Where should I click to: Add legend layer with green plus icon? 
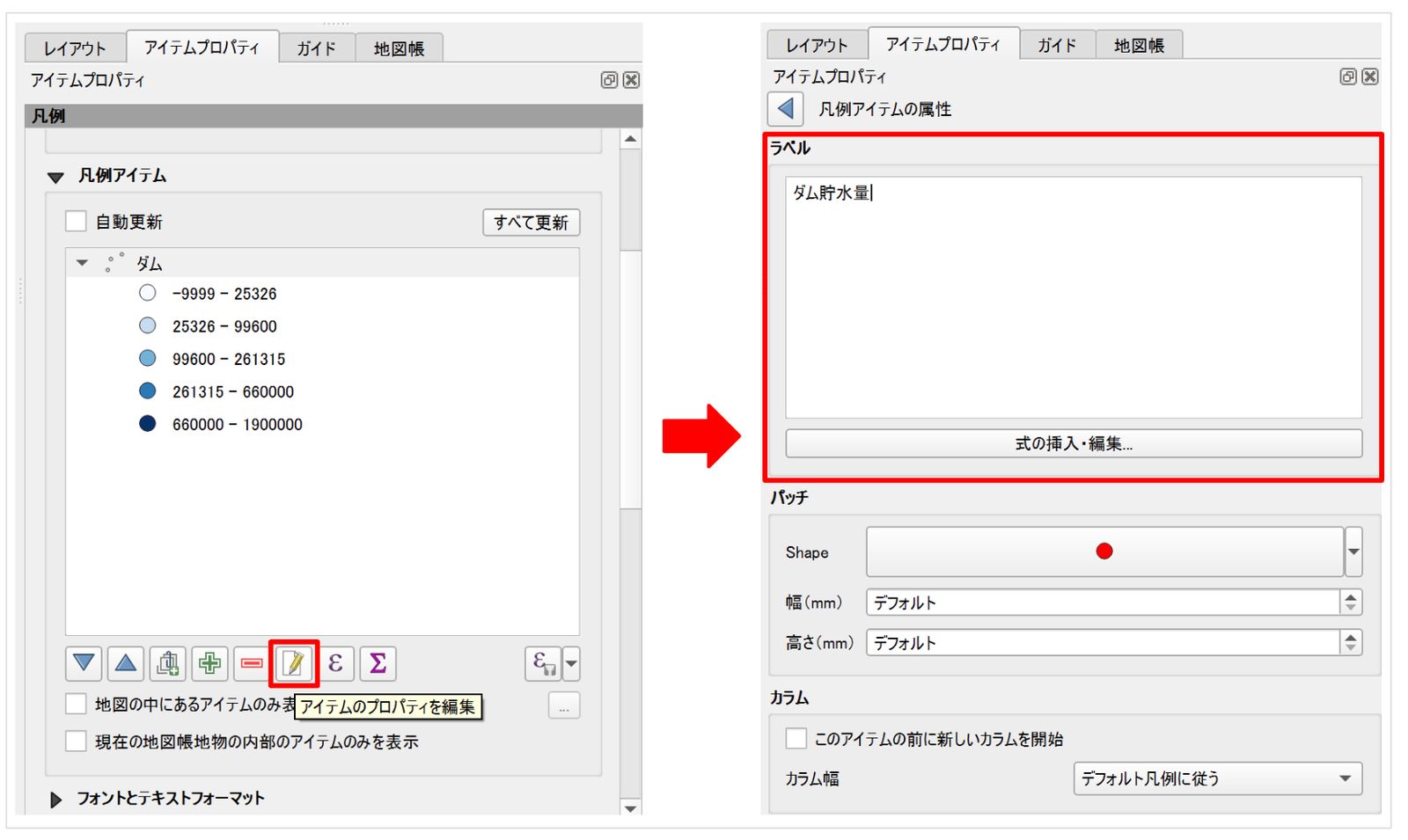(209, 663)
